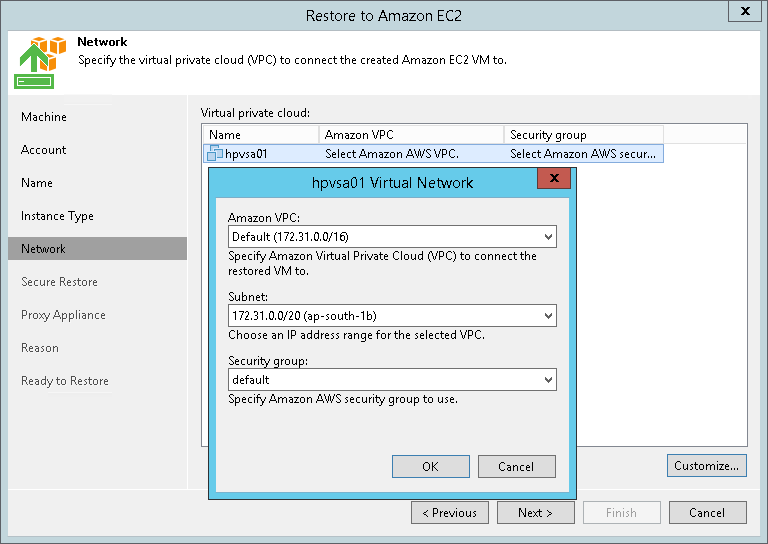Screen dimensions: 768x544
Task: Cancel the hpvsa01 Virtual Network dialog
Action: [x=515, y=467]
